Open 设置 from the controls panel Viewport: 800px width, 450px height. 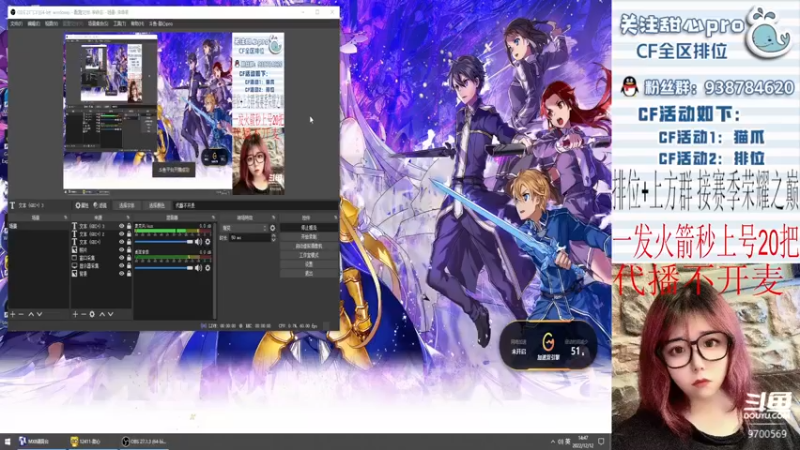309,264
